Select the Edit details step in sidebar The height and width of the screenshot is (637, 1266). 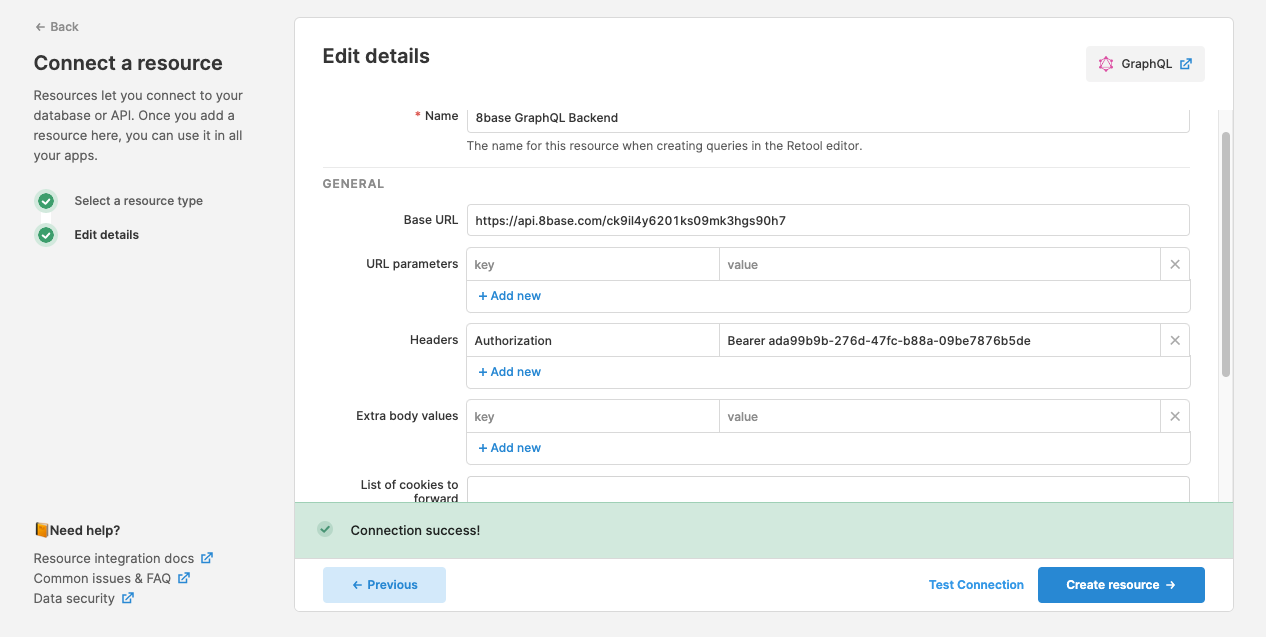(107, 234)
